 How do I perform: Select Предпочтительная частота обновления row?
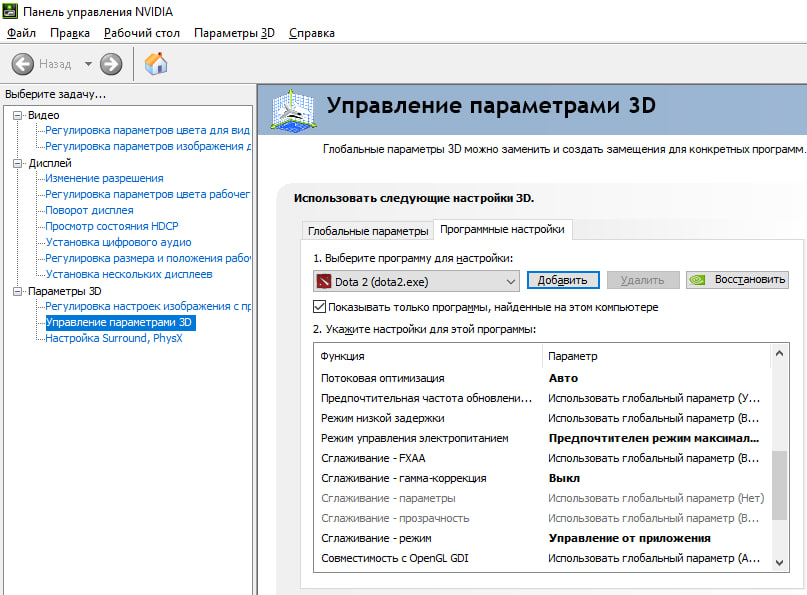542,398
